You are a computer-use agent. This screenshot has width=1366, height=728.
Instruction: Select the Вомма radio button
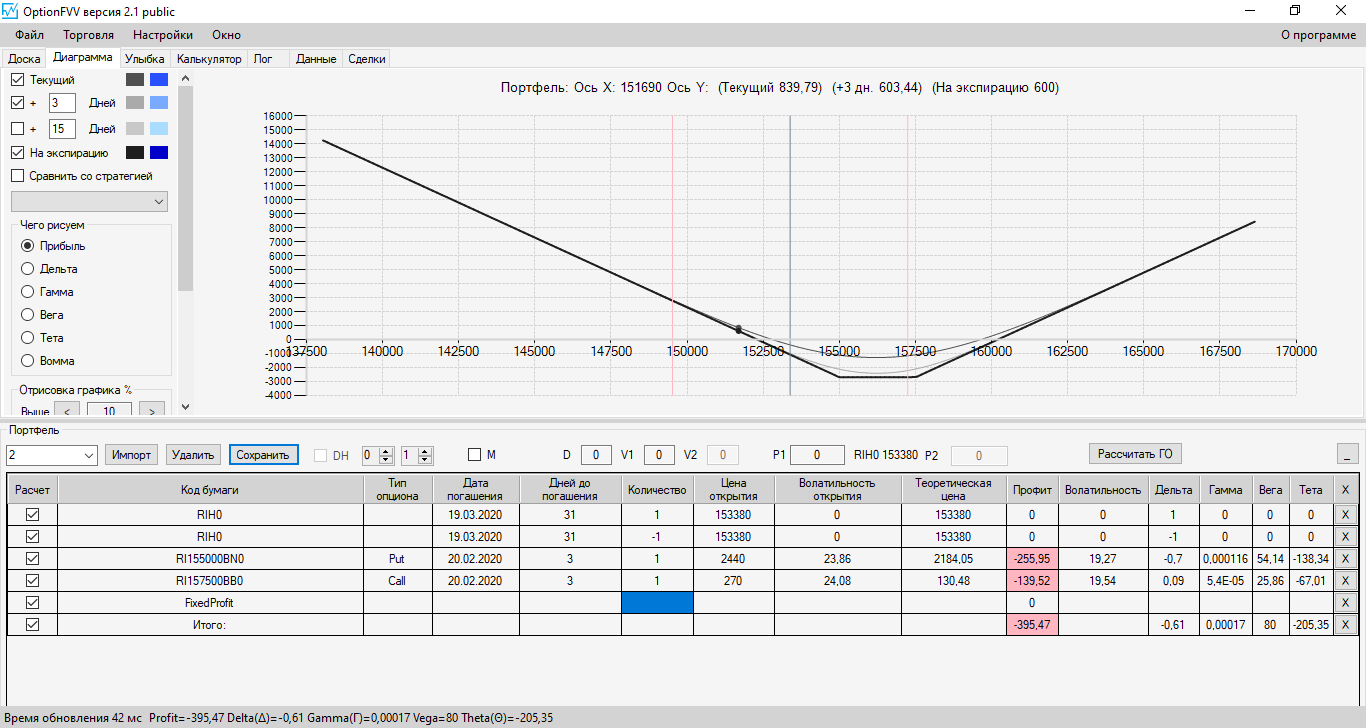[28, 361]
